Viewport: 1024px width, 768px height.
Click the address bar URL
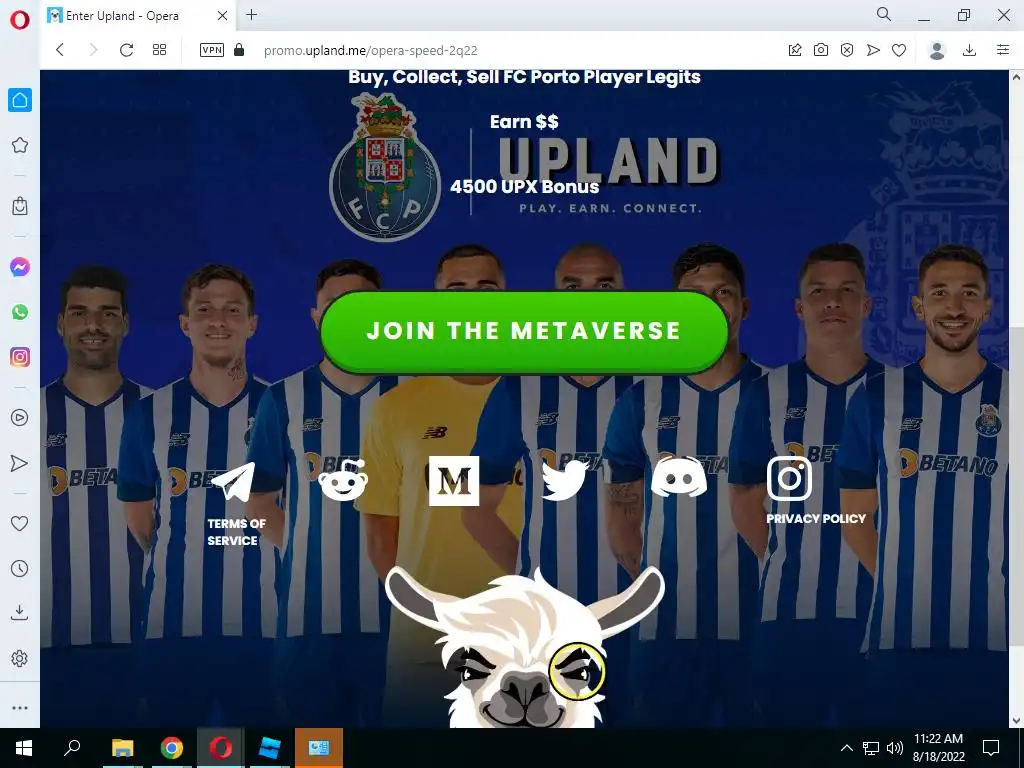[x=370, y=50]
